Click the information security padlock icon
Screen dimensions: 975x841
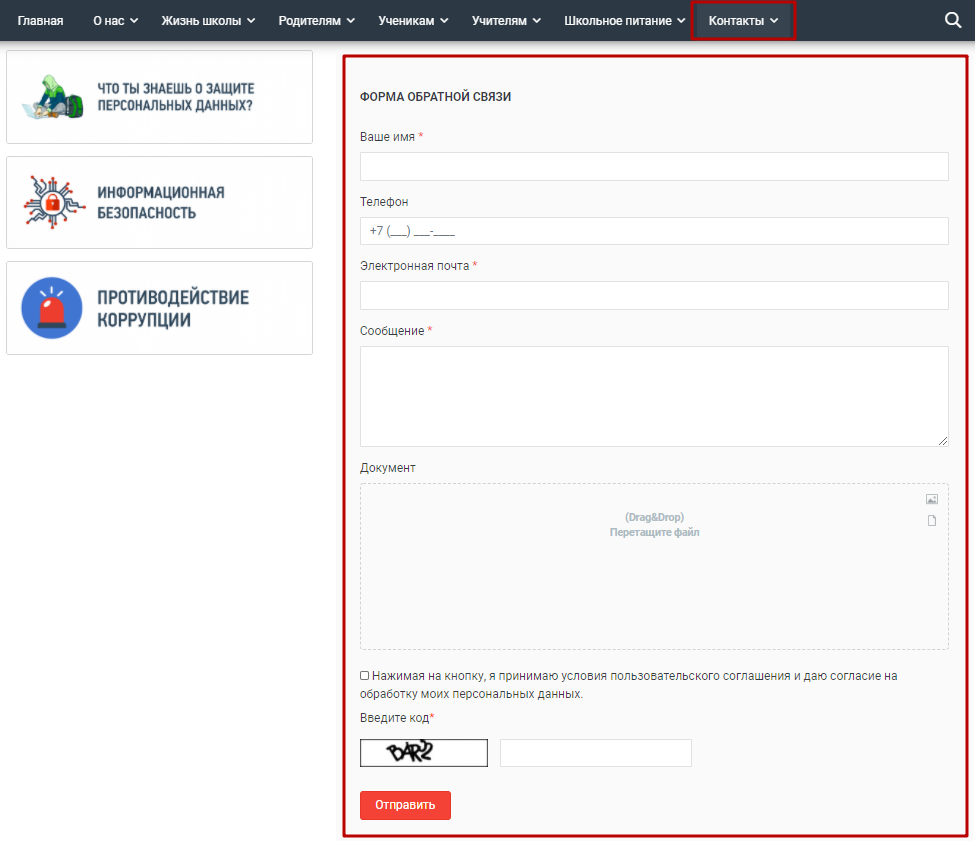pyautogui.click(x=49, y=202)
